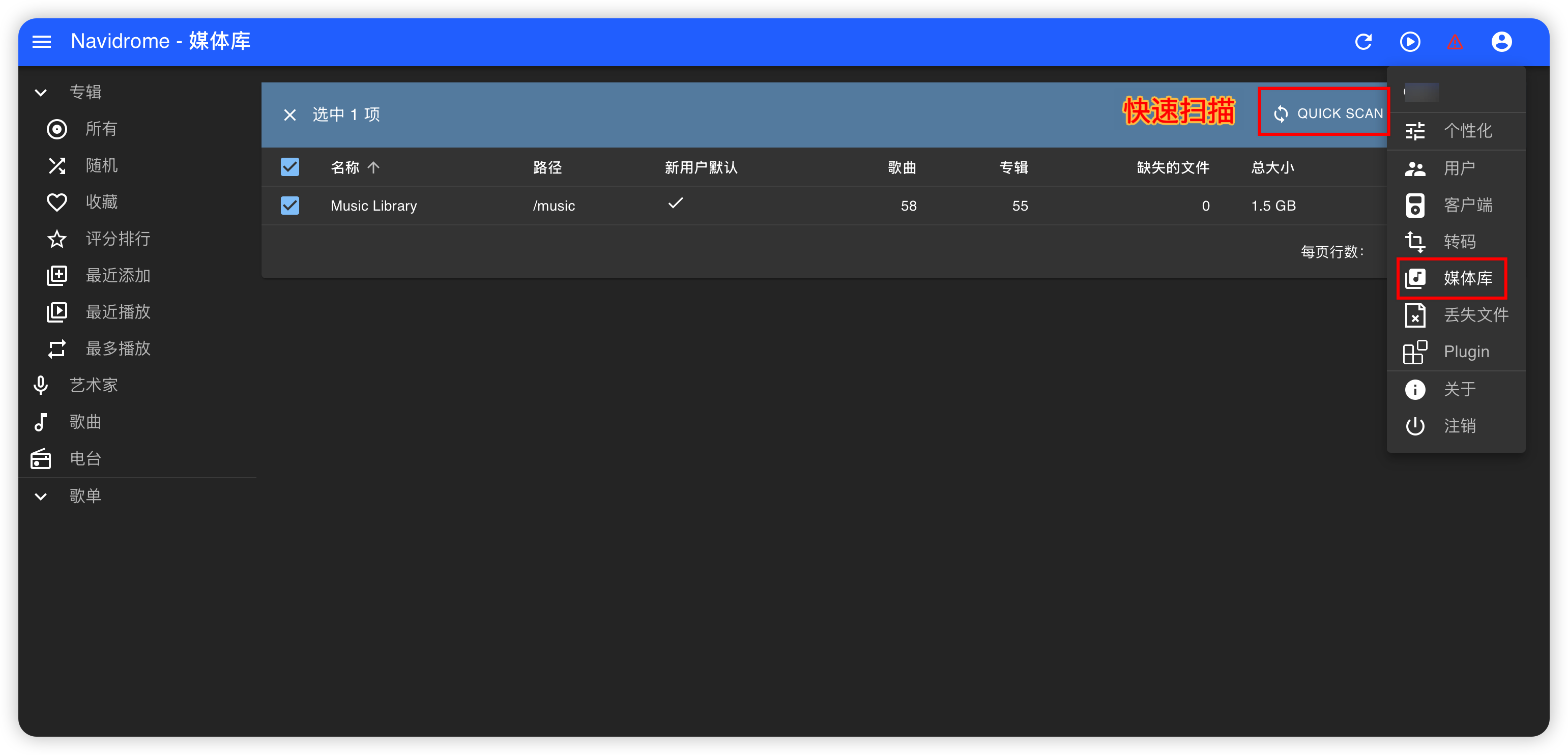Click the 客户端 player device icon
Screen dimensions: 1568x755
point(1414,205)
